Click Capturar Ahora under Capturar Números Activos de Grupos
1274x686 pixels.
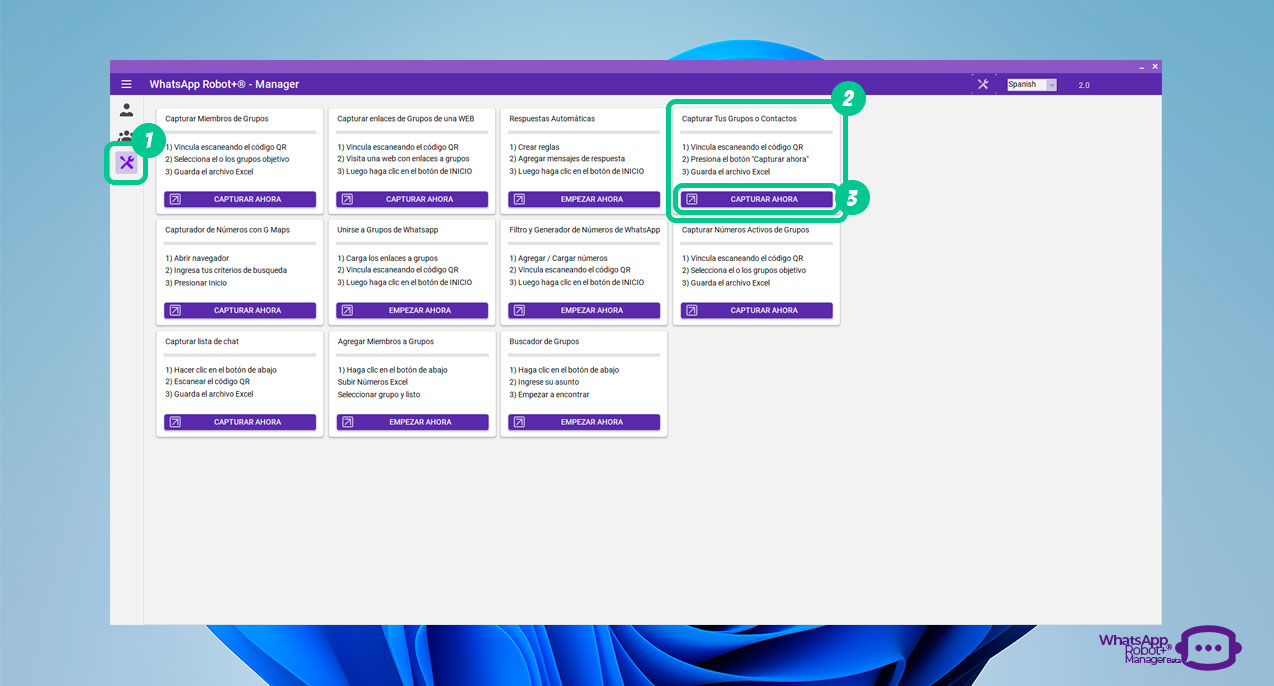757,310
